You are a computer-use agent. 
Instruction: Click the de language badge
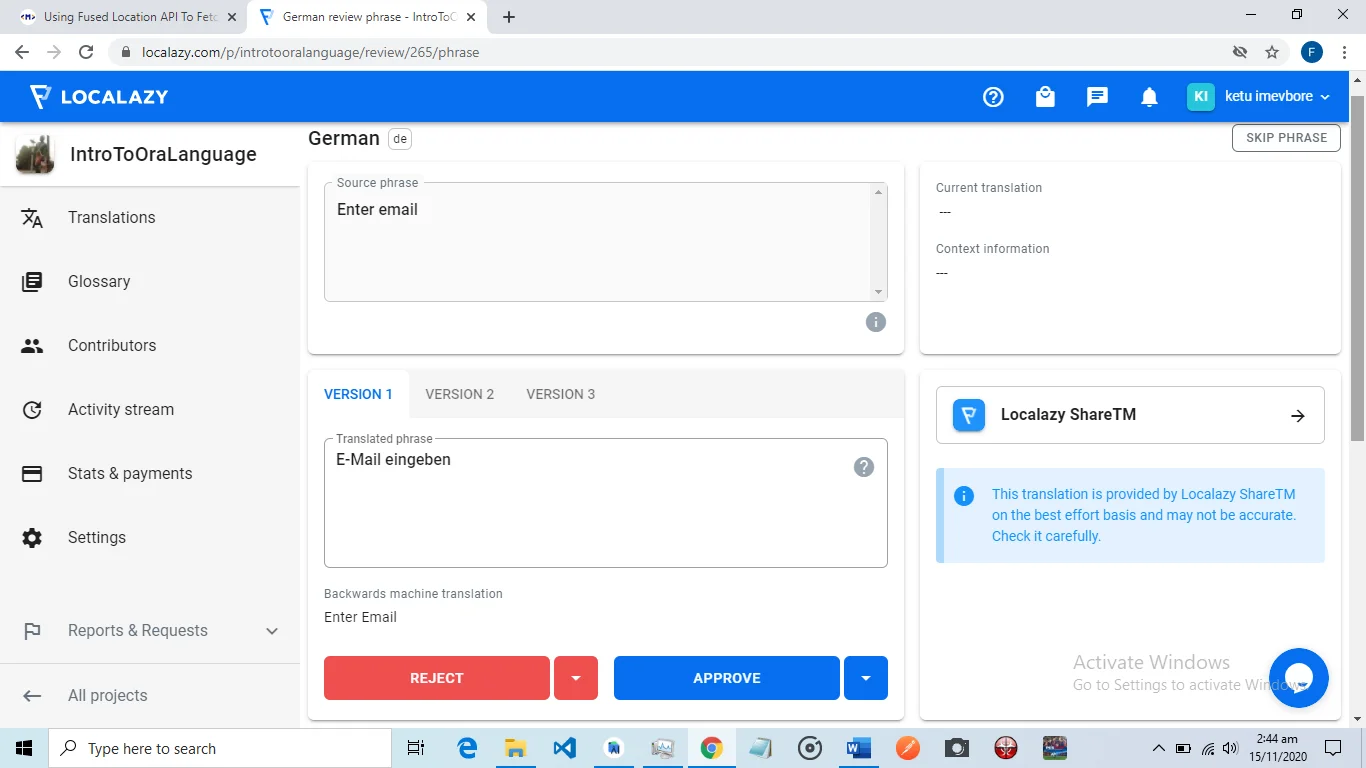(400, 139)
